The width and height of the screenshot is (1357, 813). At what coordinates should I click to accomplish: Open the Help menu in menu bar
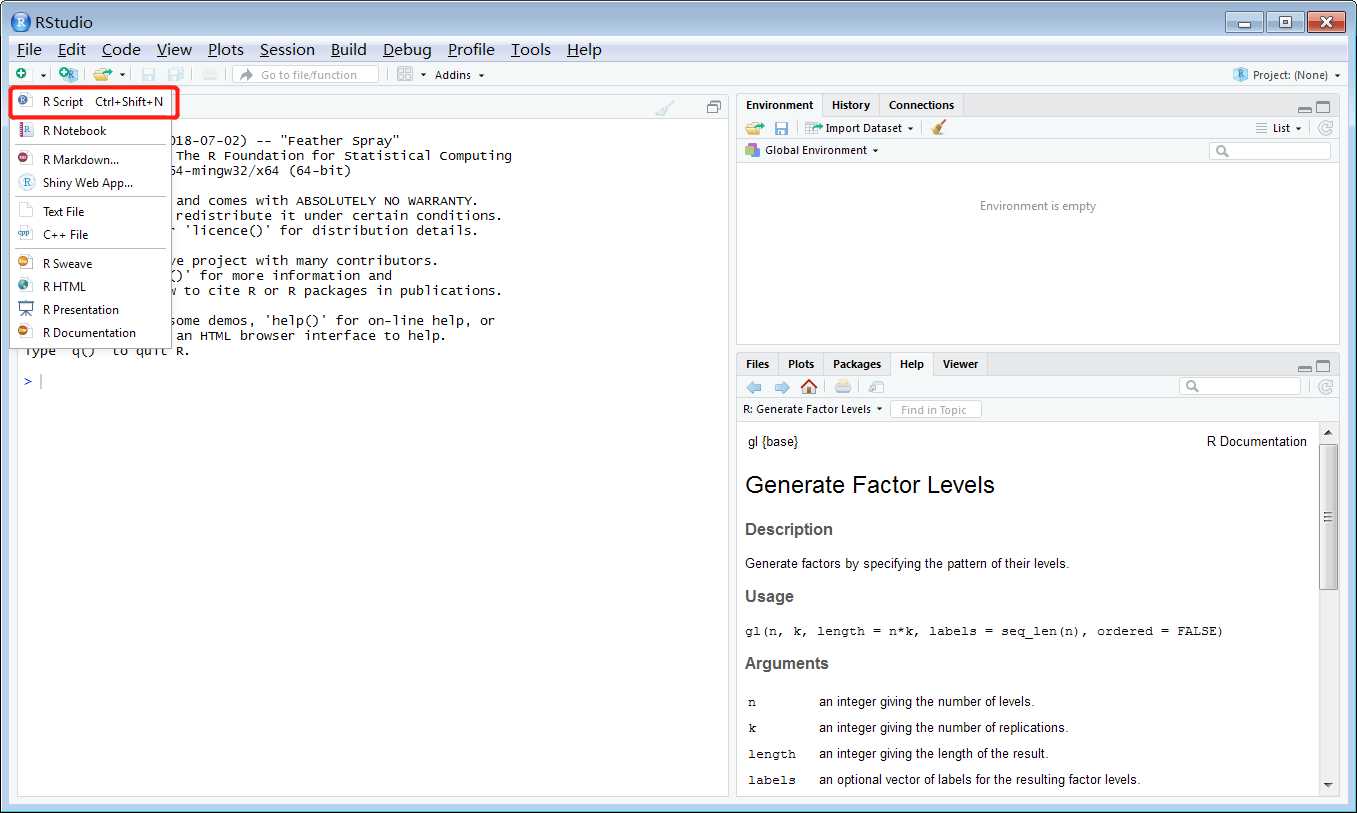[584, 49]
